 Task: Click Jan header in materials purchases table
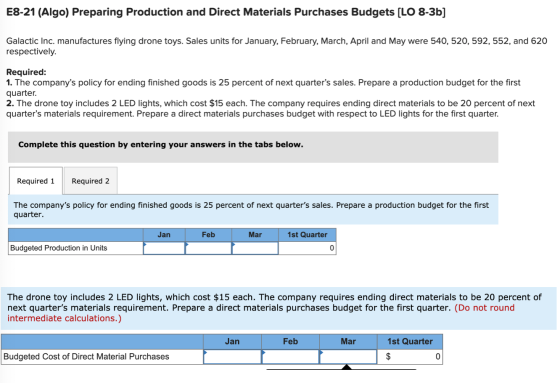[x=232, y=342]
